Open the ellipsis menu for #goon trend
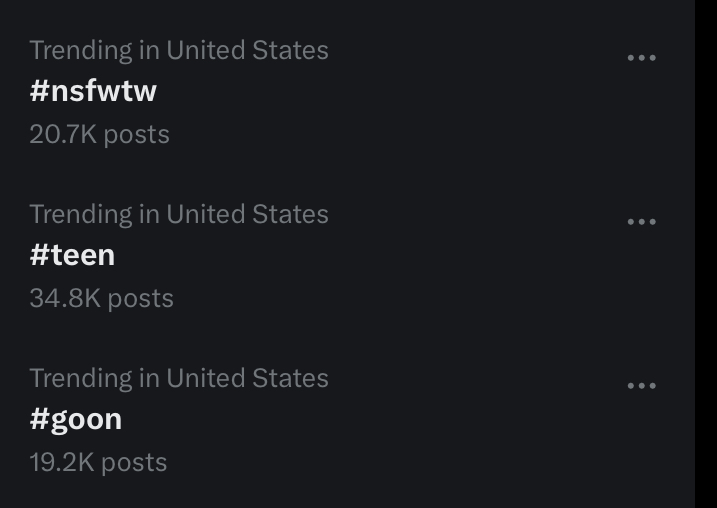 click(641, 386)
